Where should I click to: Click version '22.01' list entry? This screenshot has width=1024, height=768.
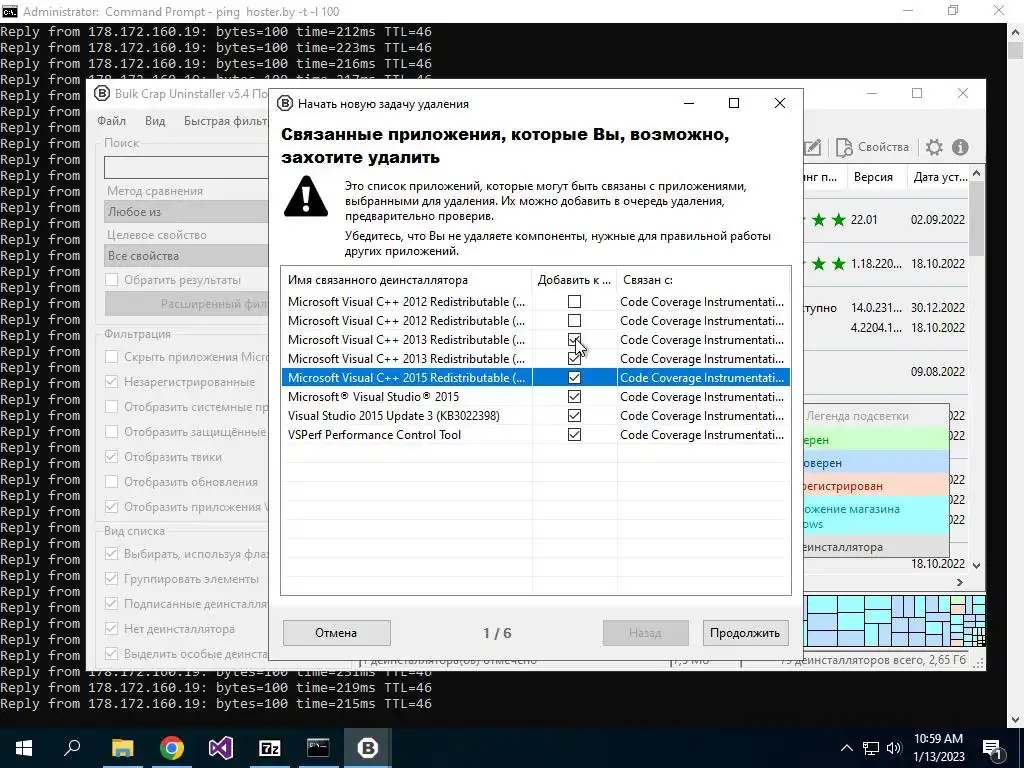[864, 220]
